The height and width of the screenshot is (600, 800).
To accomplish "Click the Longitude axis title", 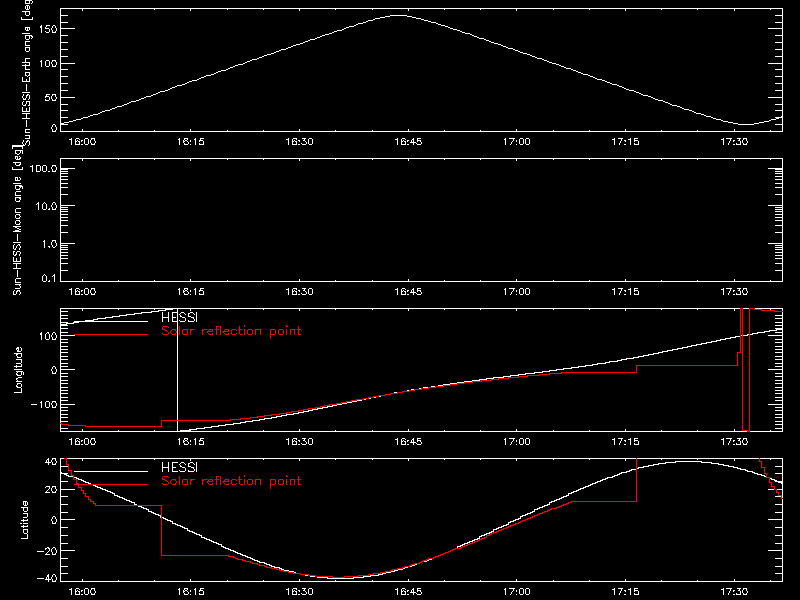I will point(18,370).
